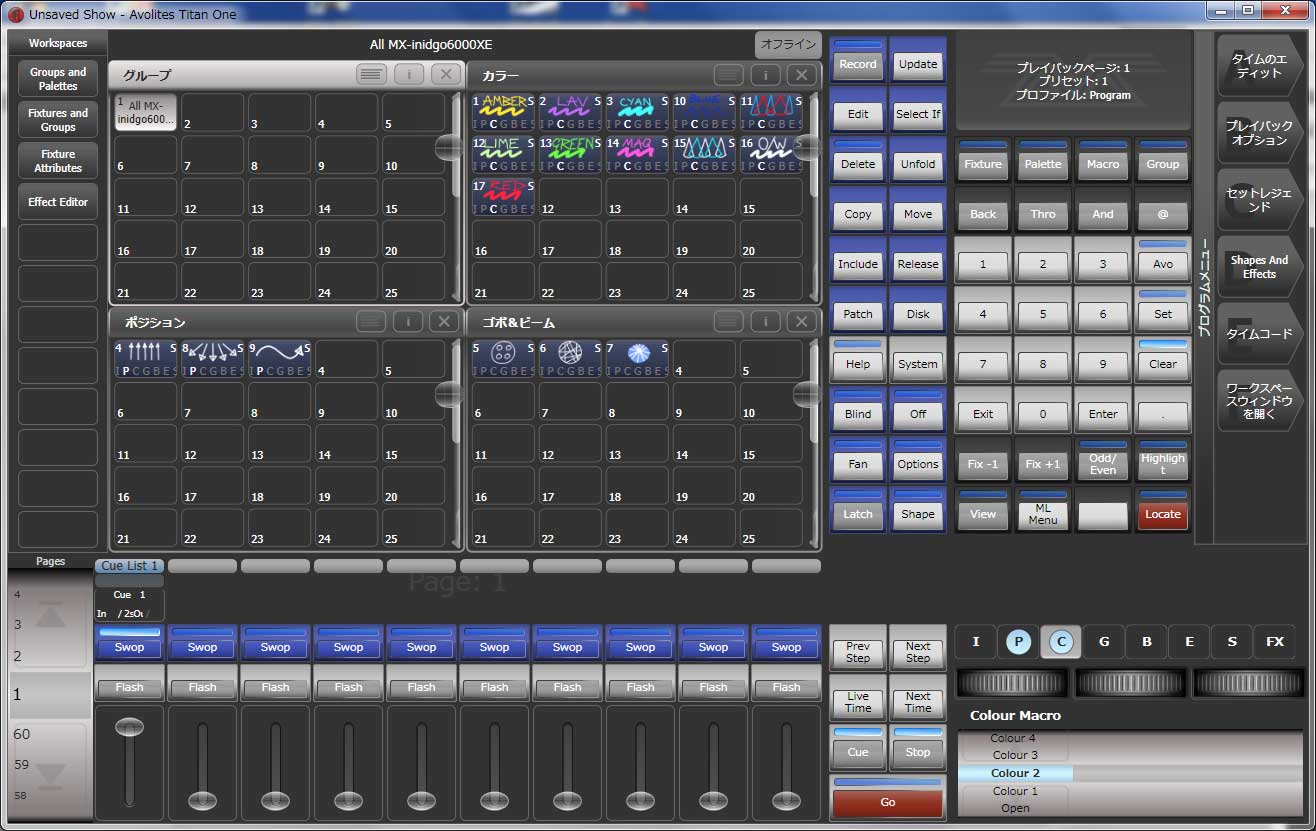Image resolution: width=1316 pixels, height=831 pixels.
Task: Open the プレイバックオプション menu option
Action: pyautogui.click(x=1260, y=133)
